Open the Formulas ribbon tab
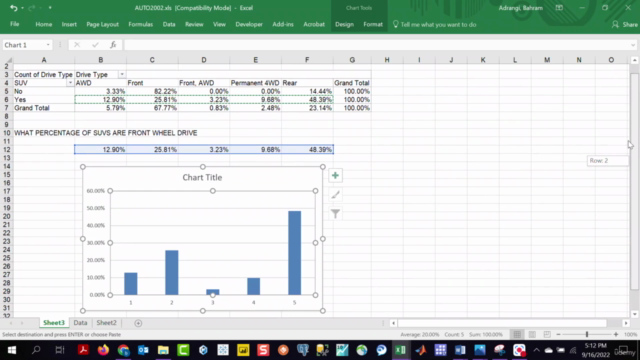Image resolution: width=640 pixels, height=360 pixels. (x=140, y=24)
